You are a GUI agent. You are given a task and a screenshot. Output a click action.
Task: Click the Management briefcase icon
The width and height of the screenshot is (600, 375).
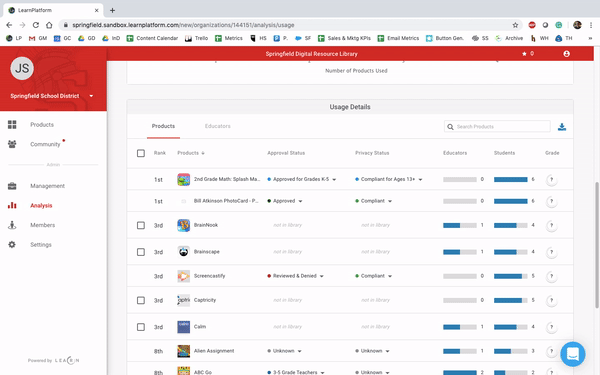12,186
